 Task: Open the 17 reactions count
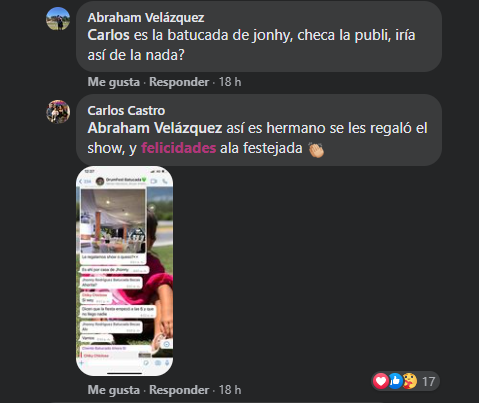pos(429,382)
